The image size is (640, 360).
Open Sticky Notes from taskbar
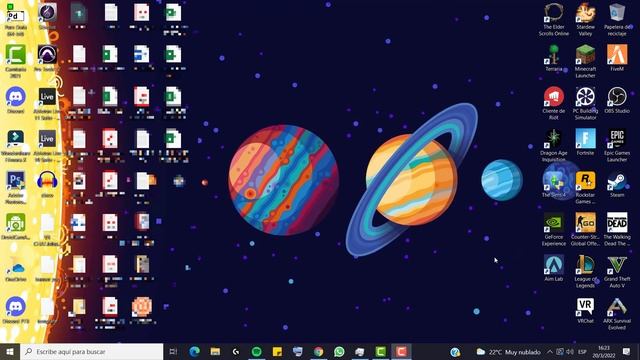coord(277,351)
